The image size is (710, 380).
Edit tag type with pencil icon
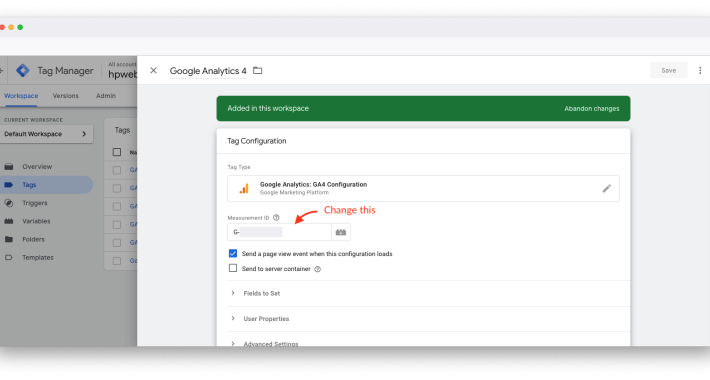607,188
